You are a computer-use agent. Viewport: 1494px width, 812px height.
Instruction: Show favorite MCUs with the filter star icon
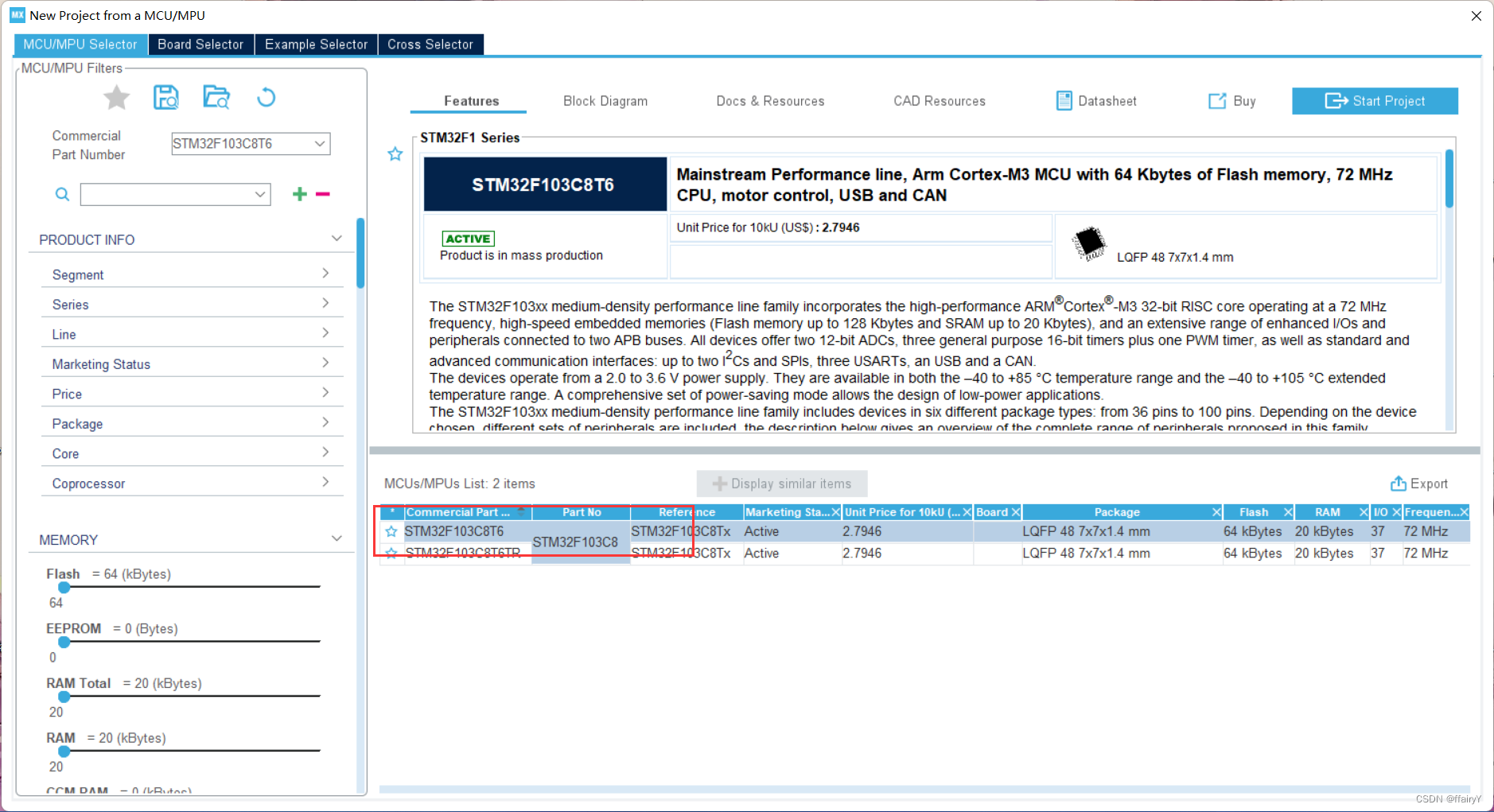point(116,98)
